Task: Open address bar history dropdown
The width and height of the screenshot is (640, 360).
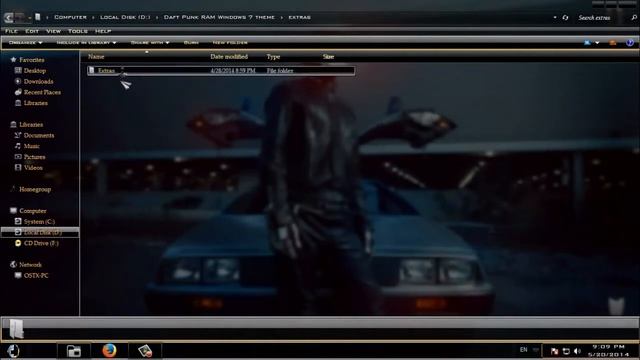Action: [555, 18]
